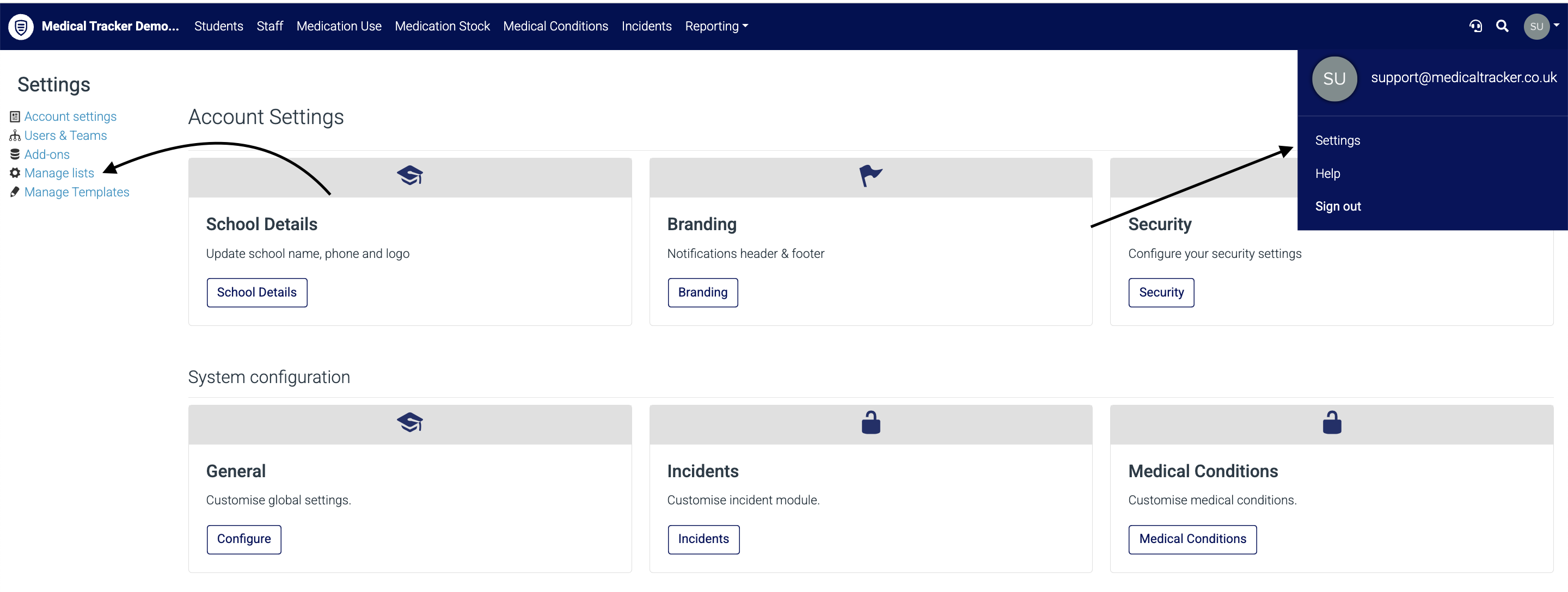Click the Configure button under General
The image size is (1568, 592).
click(243, 539)
